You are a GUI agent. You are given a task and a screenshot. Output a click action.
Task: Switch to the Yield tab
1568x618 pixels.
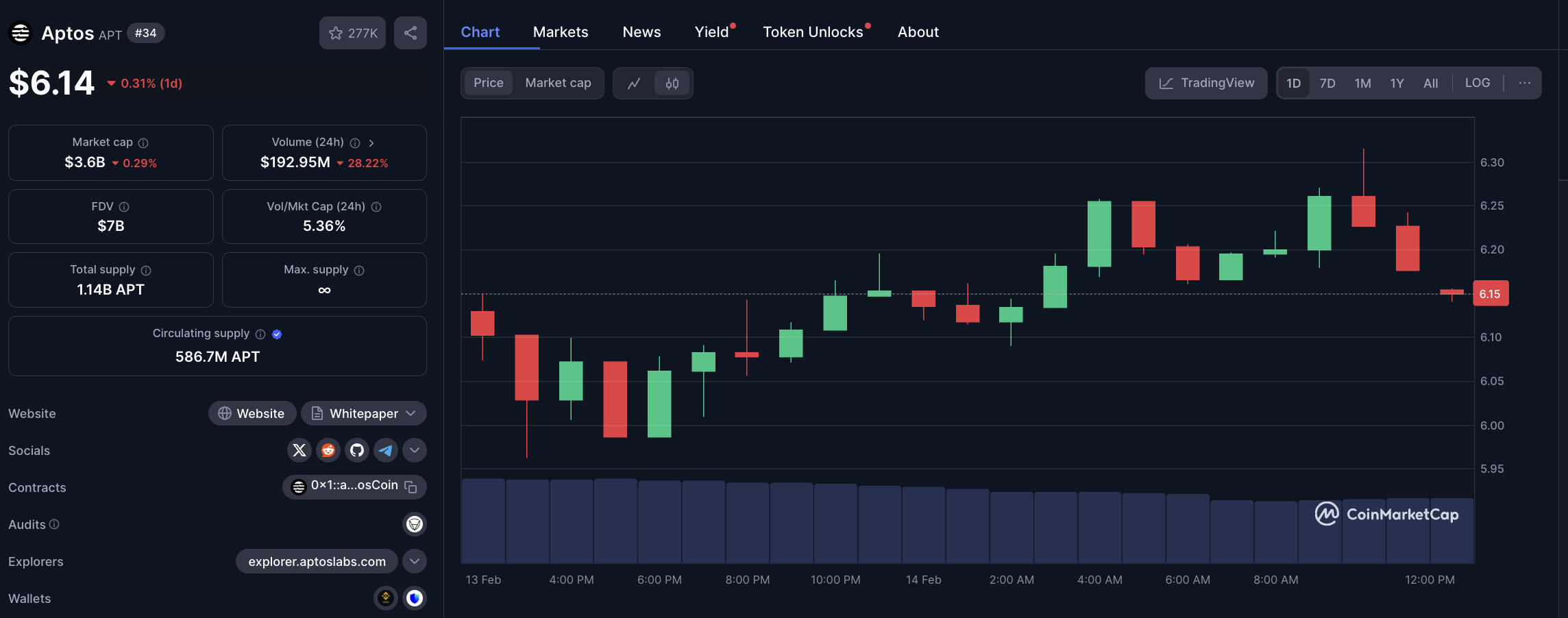click(713, 32)
